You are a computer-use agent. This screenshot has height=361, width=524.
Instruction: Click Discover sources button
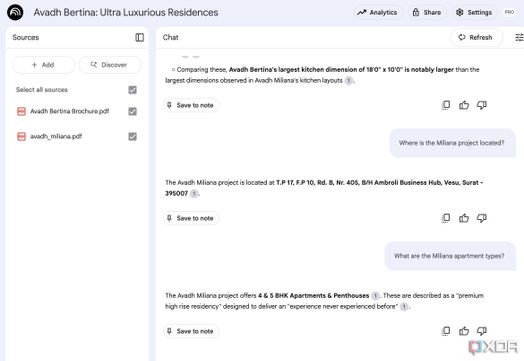pyautogui.click(x=110, y=65)
